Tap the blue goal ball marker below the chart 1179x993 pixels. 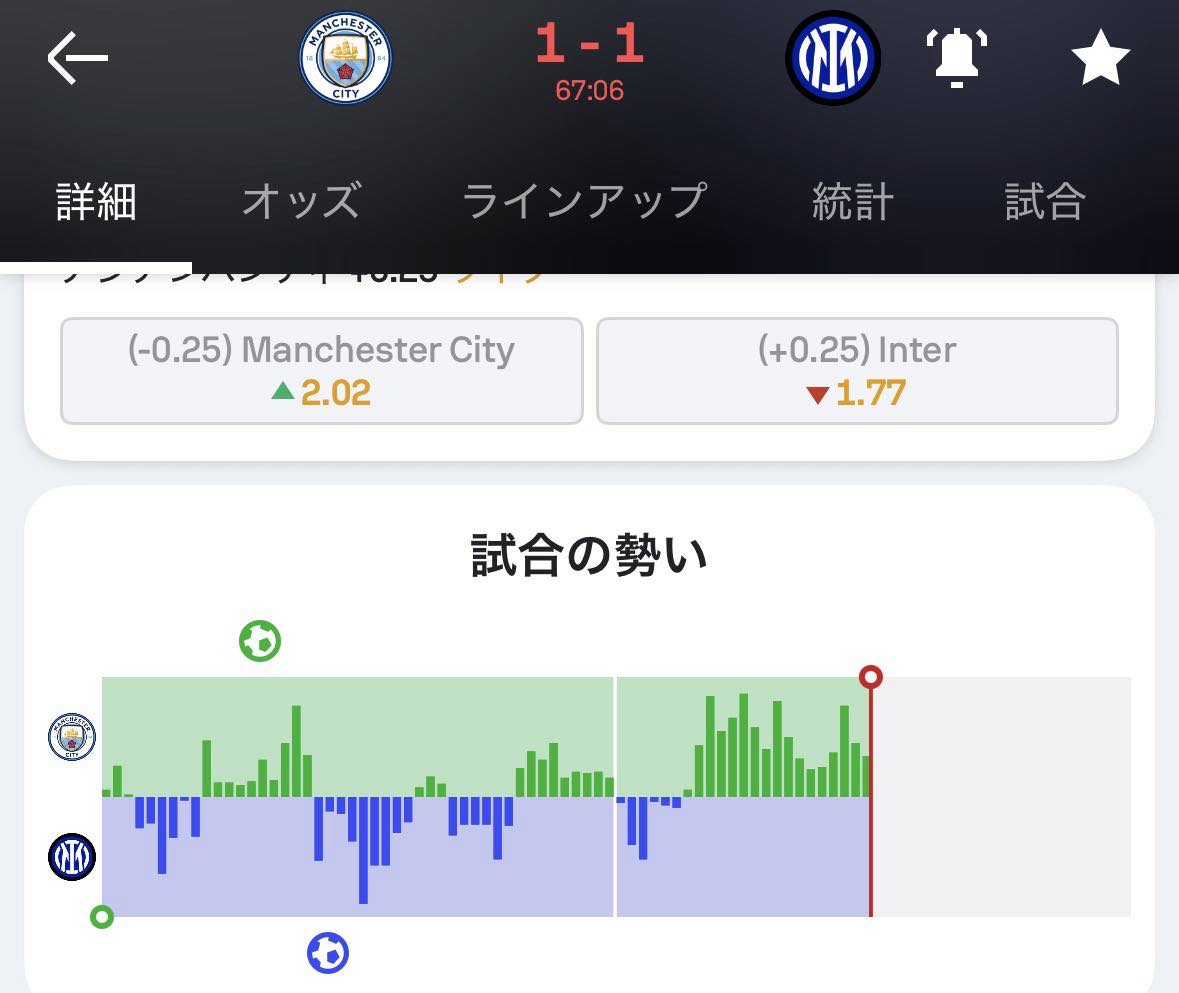pos(328,953)
